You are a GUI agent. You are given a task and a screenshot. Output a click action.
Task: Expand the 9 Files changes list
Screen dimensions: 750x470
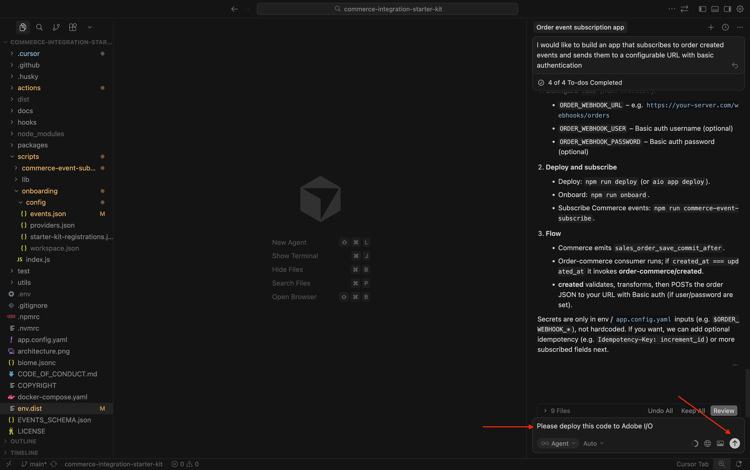(x=556, y=411)
